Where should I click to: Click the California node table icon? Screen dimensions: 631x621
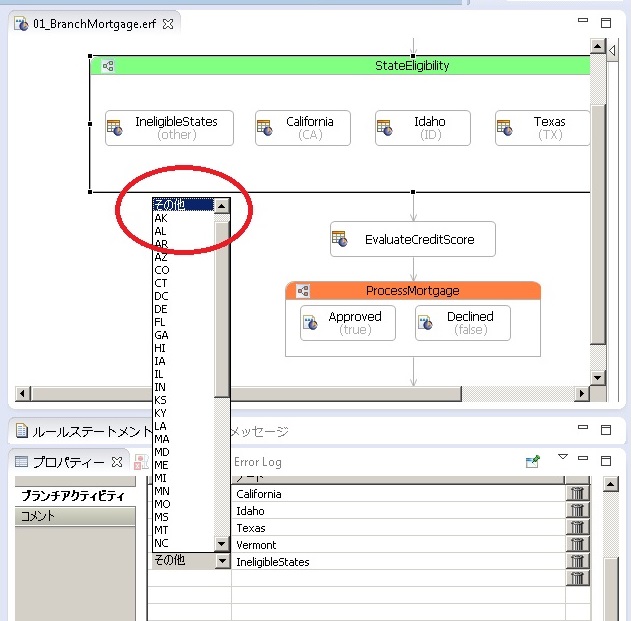[x=265, y=128]
